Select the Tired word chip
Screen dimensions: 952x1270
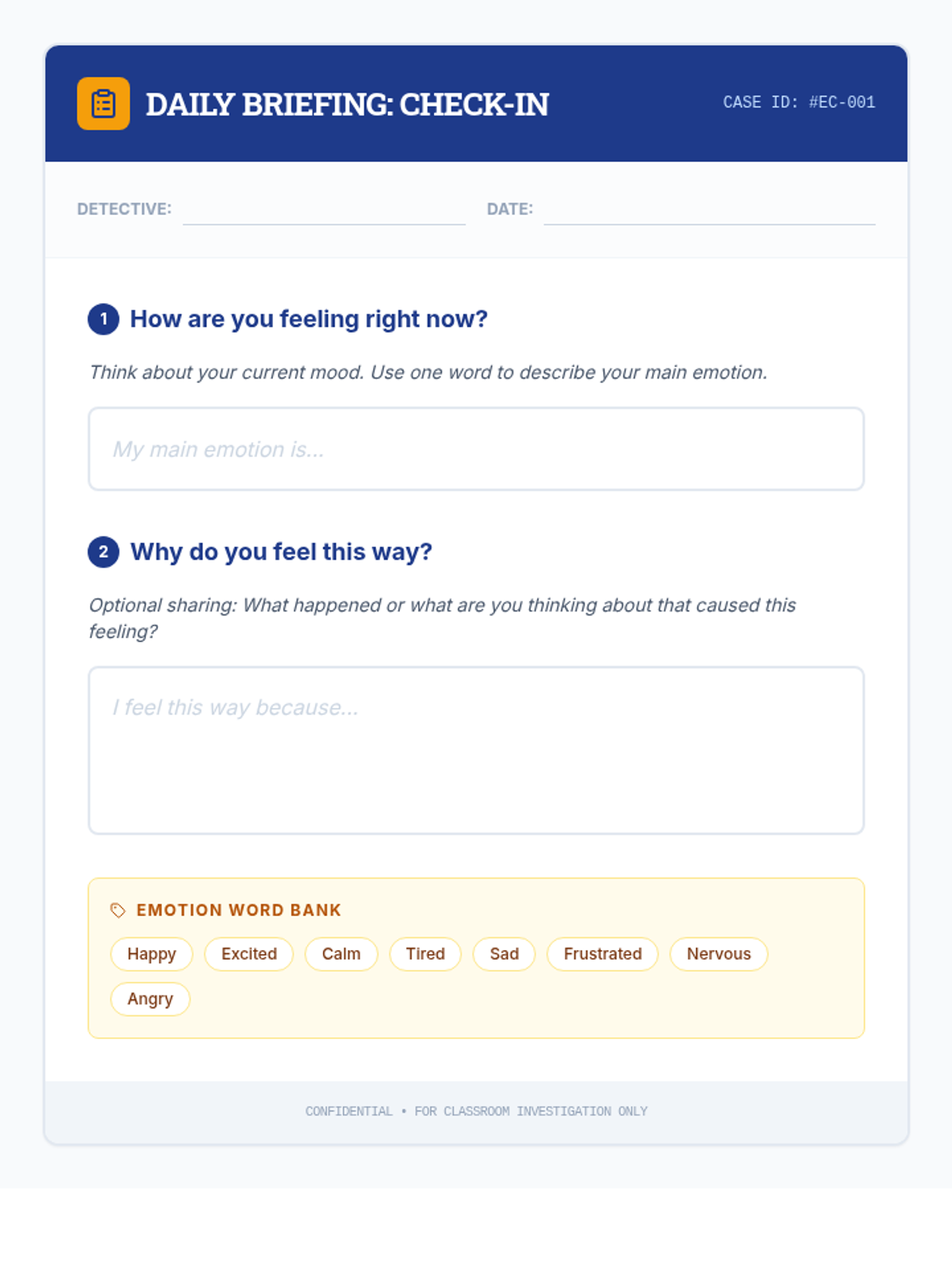[425, 954]
